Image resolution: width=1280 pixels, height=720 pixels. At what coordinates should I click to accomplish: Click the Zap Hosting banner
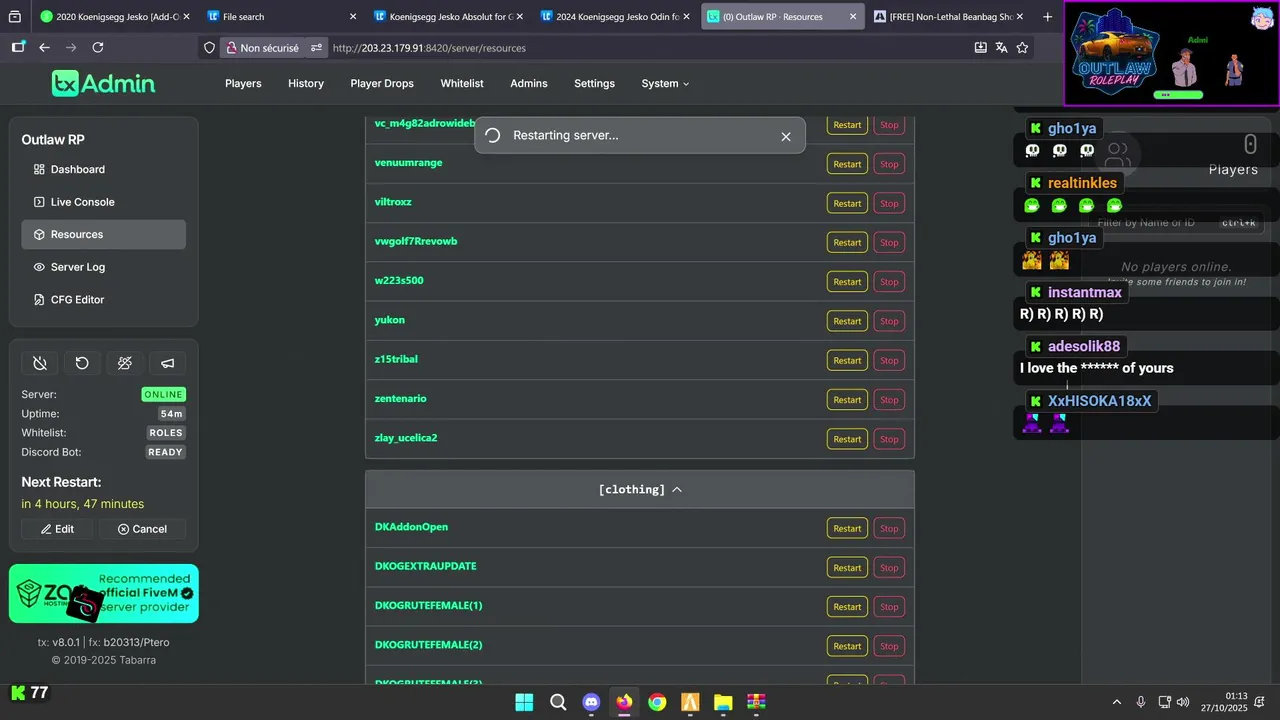[104, 593]
